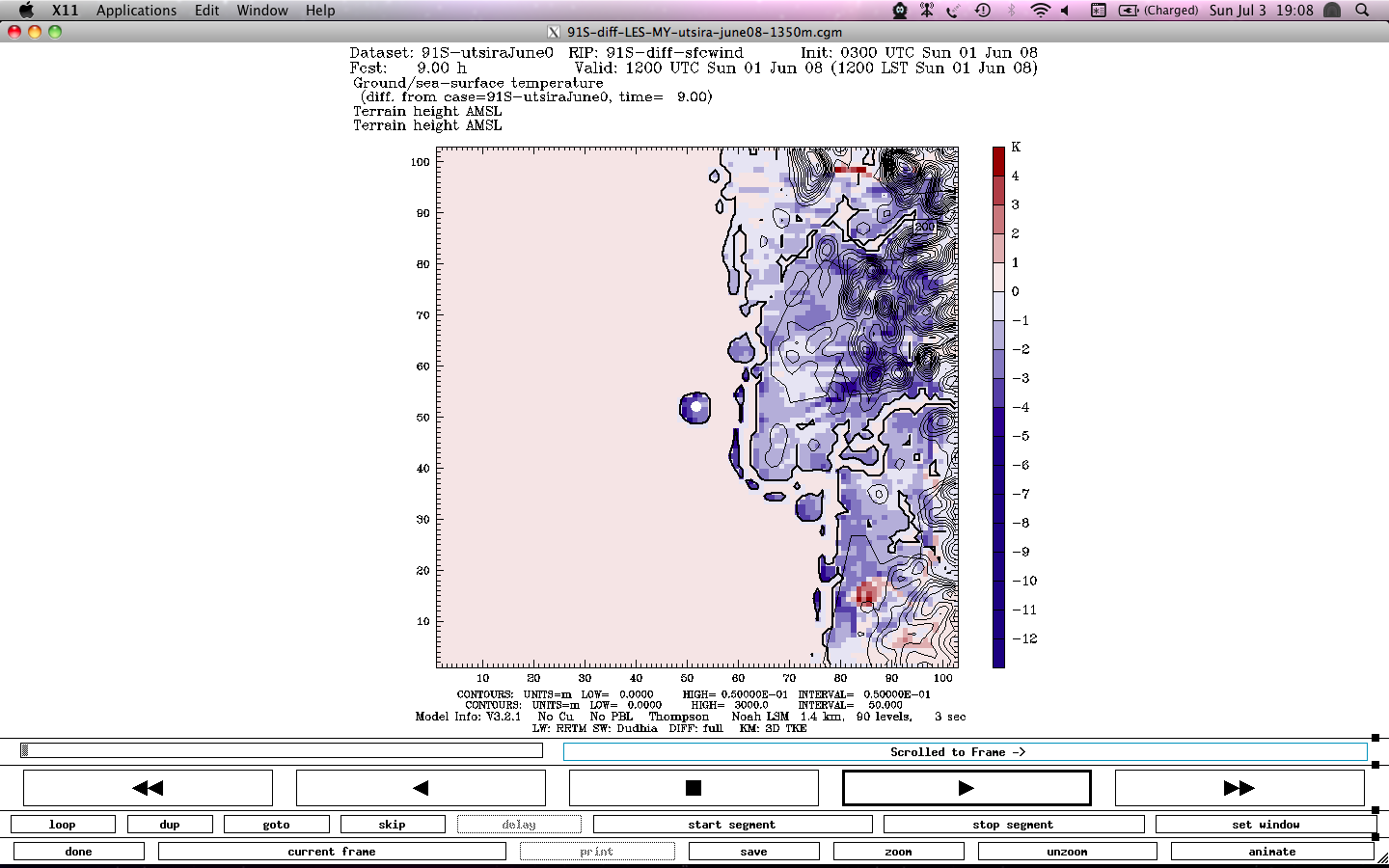Click the battery Charged indicator
Viewport: 1389px width, 868px height.
[x=1158, y=11]
